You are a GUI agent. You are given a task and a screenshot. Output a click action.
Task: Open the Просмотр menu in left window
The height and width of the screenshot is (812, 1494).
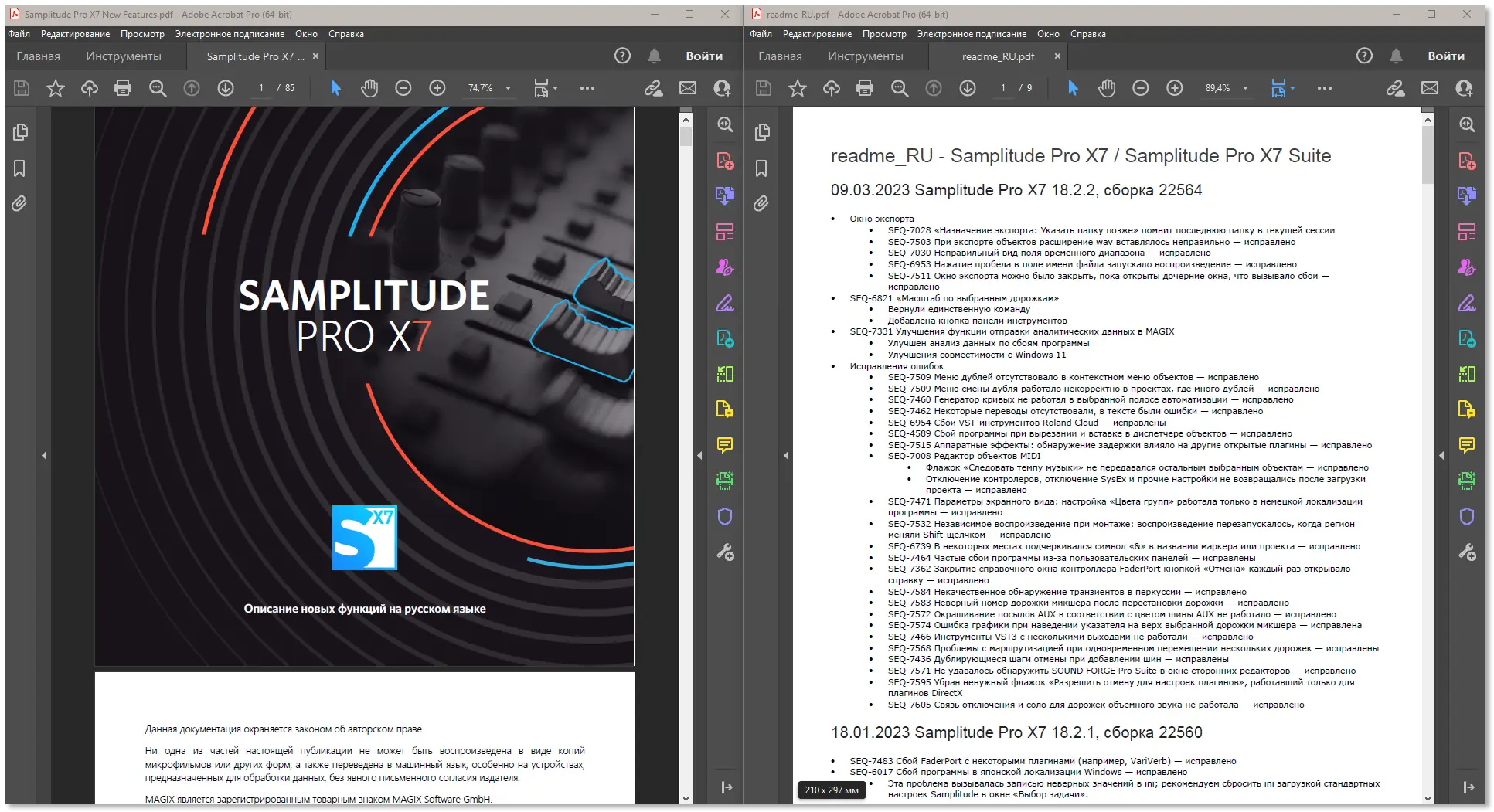point(142,34)
